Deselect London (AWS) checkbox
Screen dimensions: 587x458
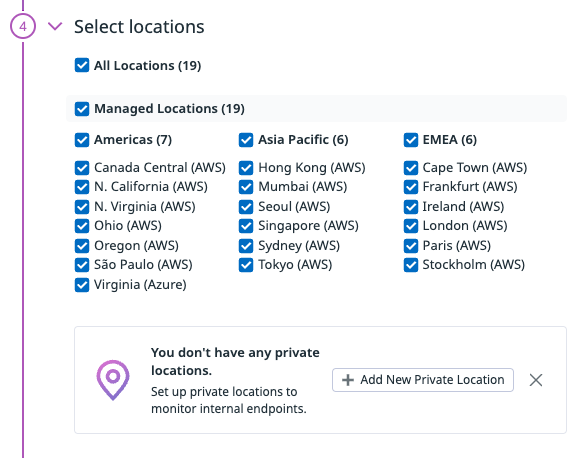(x=411, y=226)
